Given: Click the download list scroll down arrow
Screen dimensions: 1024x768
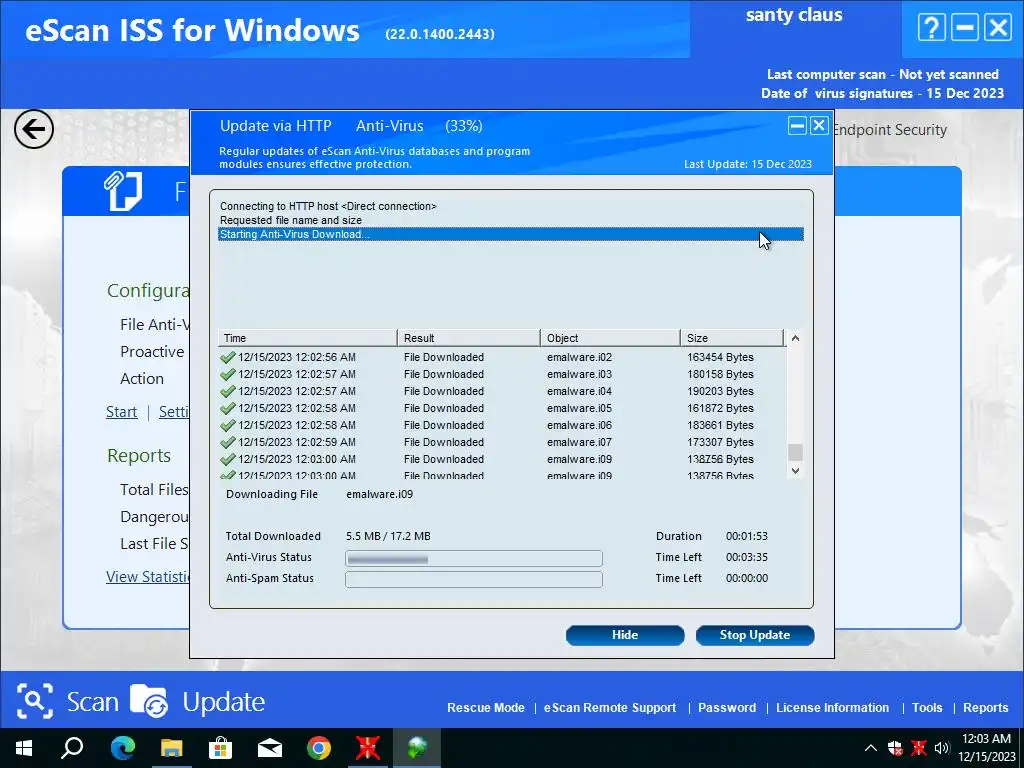Looking at the screenshot, I should coord(795,470).
